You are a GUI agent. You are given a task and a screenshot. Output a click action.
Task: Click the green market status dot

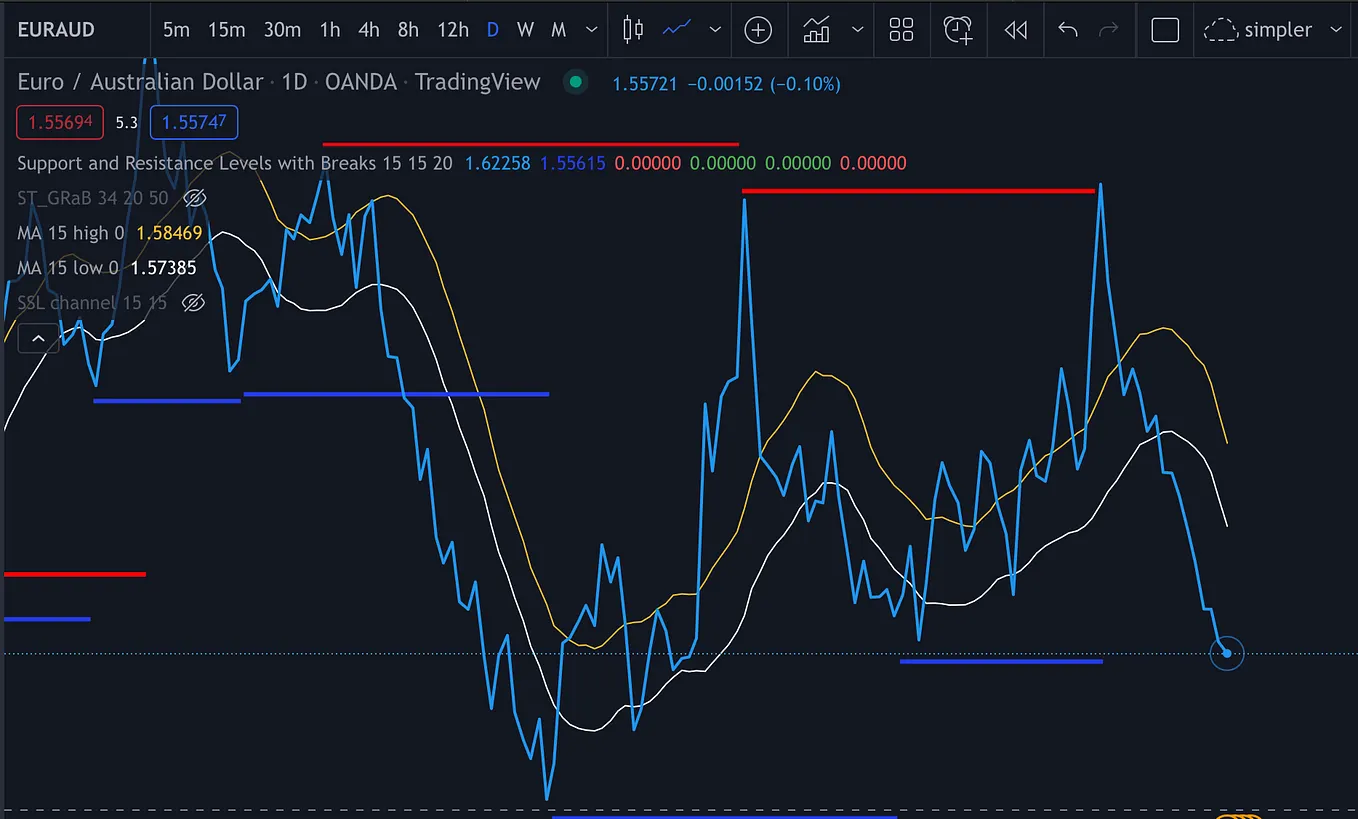[x=575, y=82]
